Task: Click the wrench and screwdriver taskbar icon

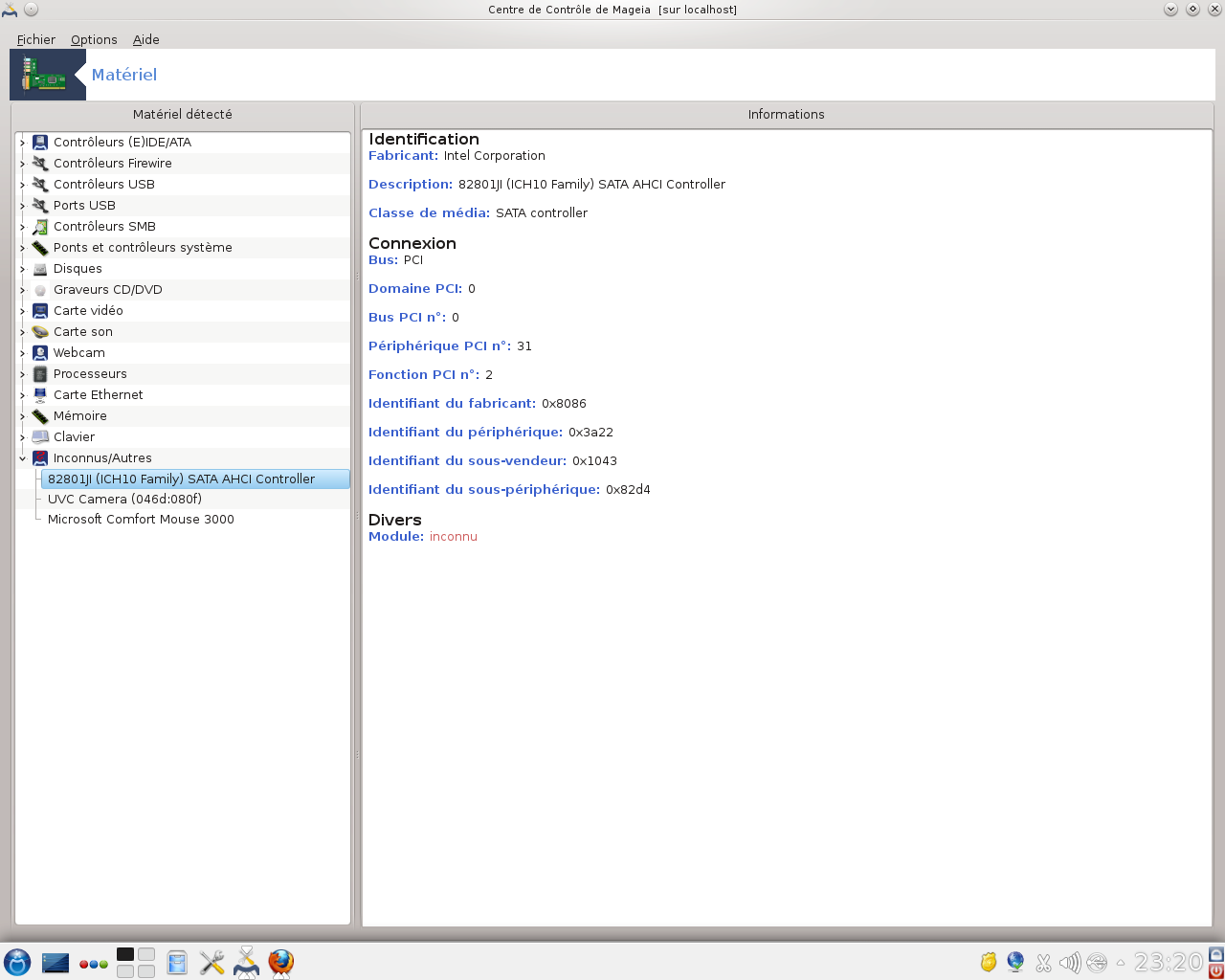Action: pos(212,962)
